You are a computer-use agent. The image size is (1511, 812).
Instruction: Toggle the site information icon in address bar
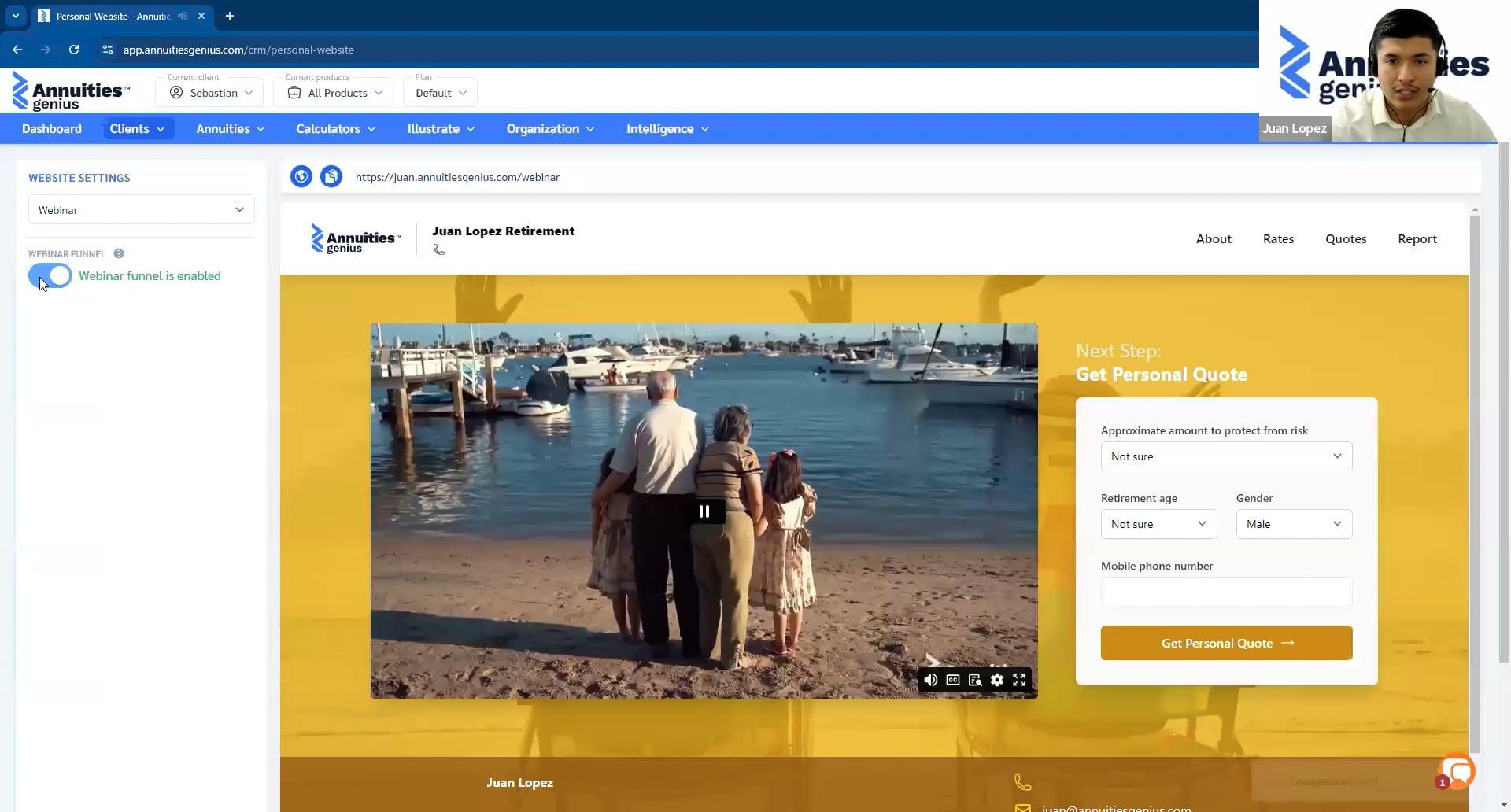107,50
